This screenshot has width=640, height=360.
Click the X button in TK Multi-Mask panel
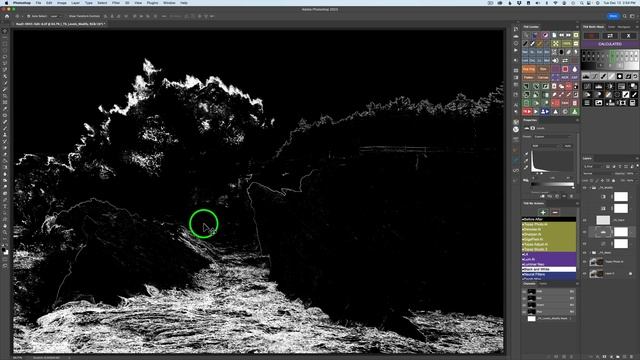tap(629, 36)
